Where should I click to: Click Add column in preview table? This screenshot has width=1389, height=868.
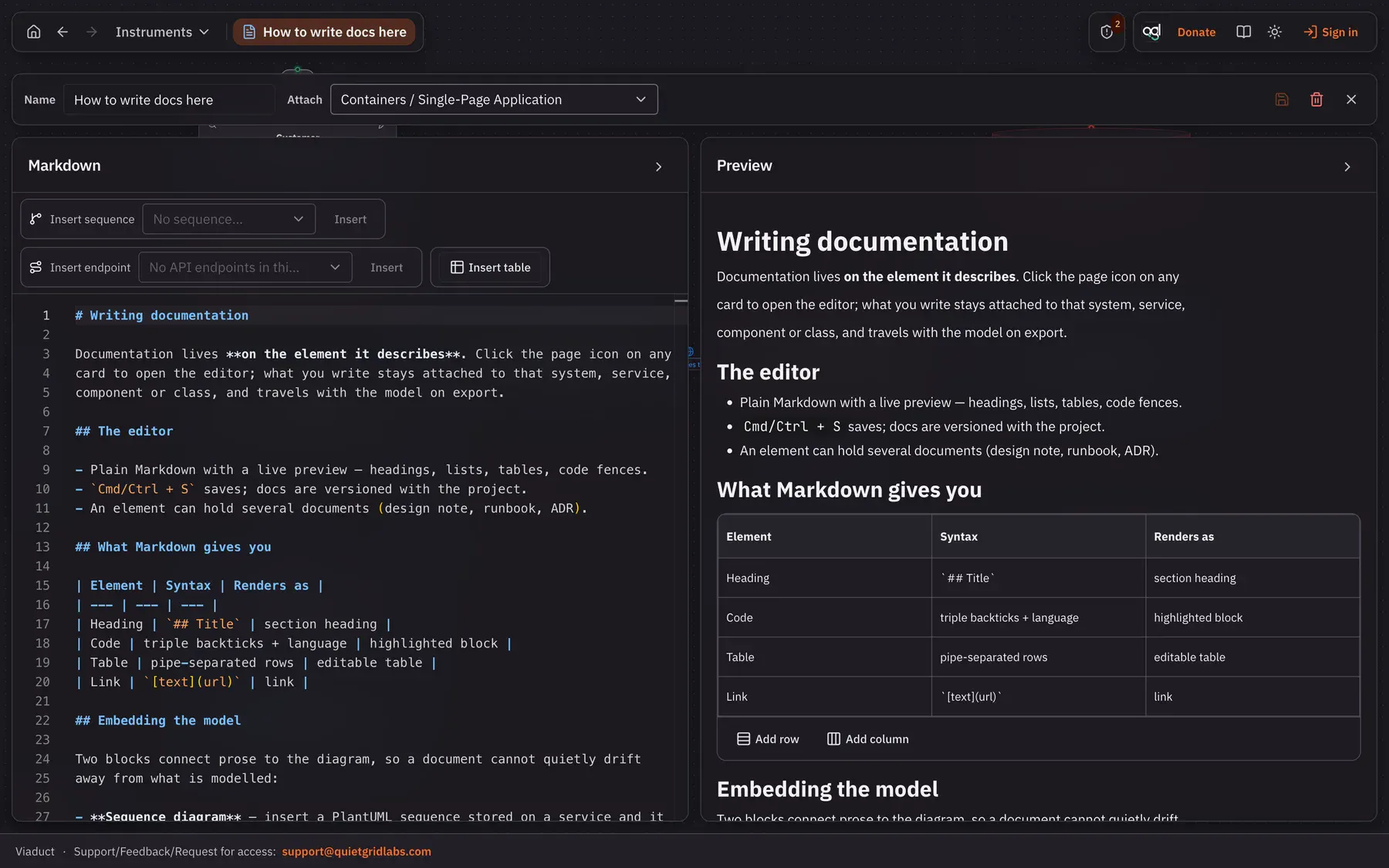pyautogui.click(x=868, y=739)
